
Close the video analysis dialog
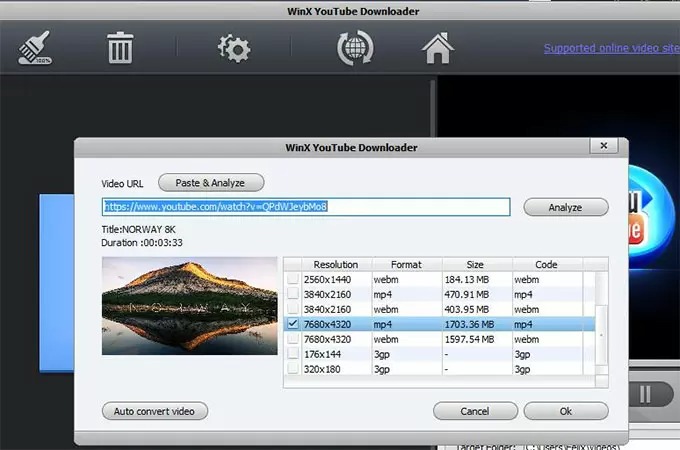[603, 147]
